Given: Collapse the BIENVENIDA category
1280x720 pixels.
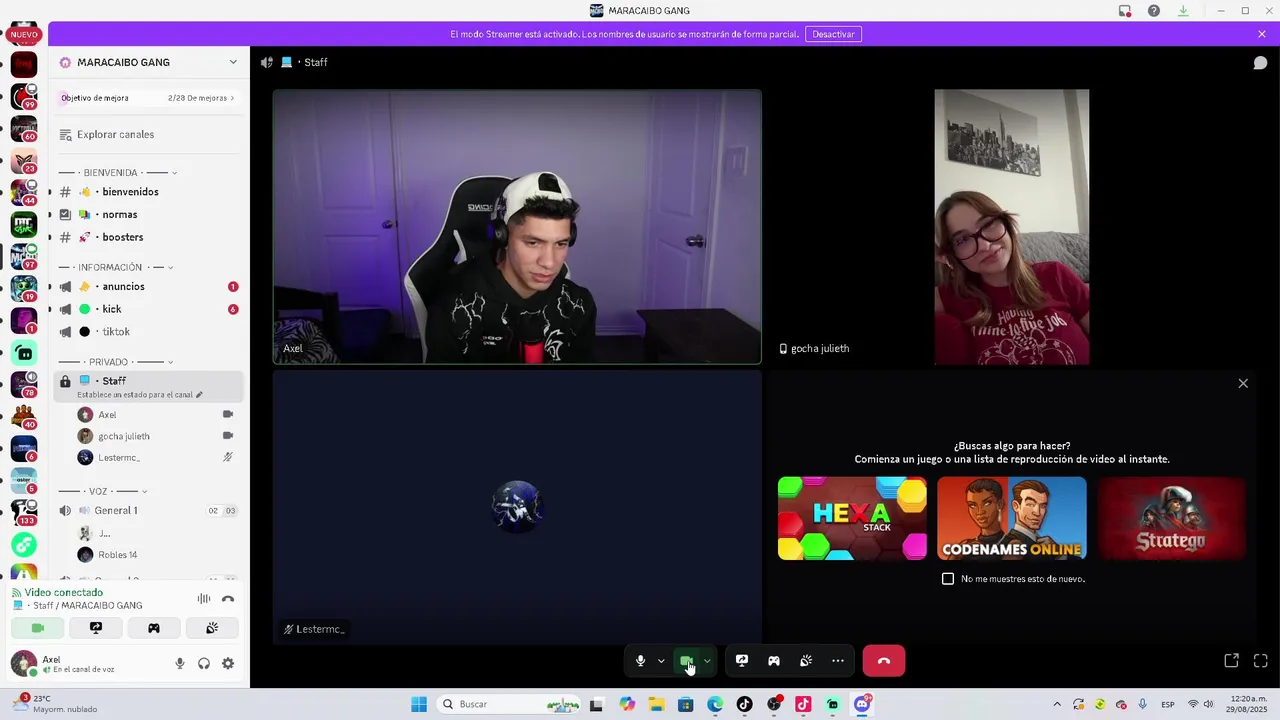Looking at the screenshot, I should tap(118, 173).
